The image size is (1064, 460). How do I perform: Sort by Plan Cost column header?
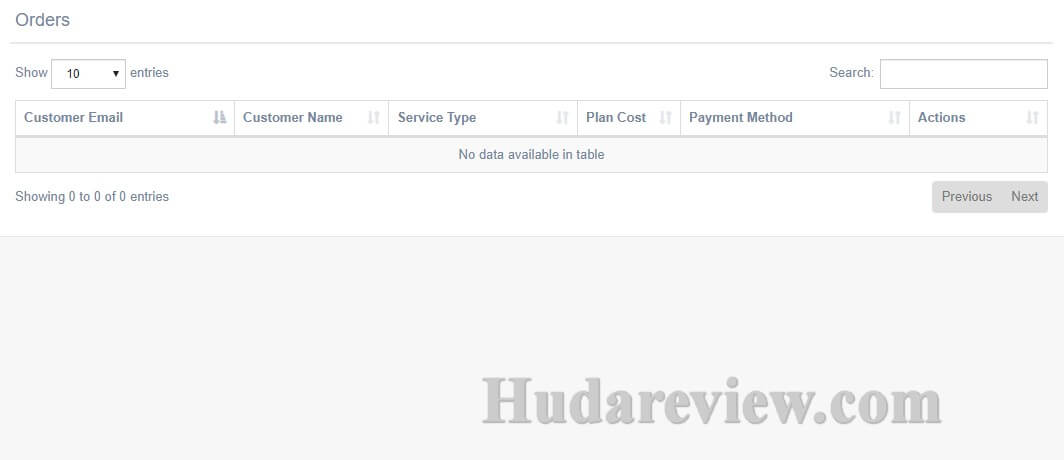629,118
